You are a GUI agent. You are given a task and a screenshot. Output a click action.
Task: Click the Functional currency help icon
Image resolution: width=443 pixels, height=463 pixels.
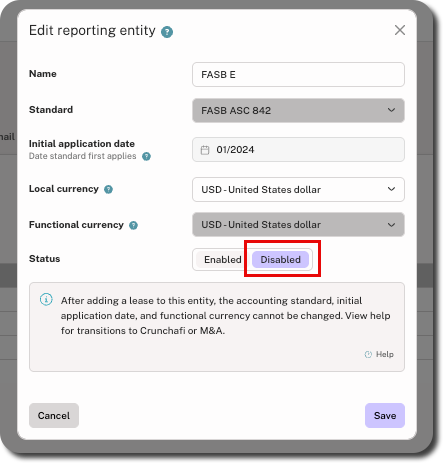[133, 225]
